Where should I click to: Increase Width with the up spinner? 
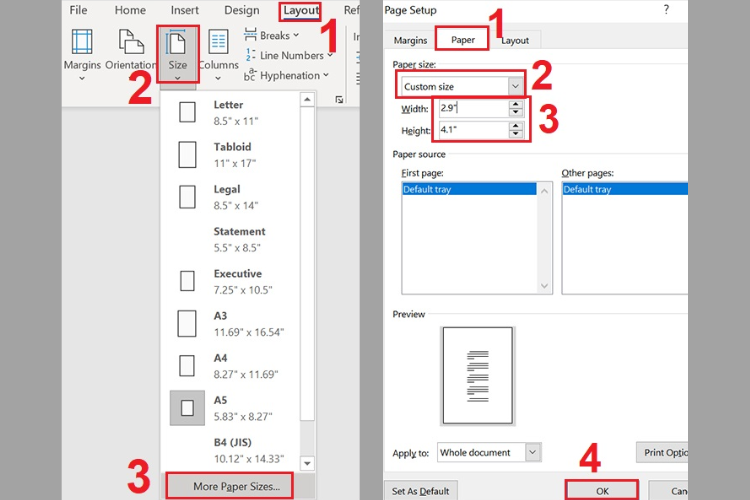click(516, 104)
